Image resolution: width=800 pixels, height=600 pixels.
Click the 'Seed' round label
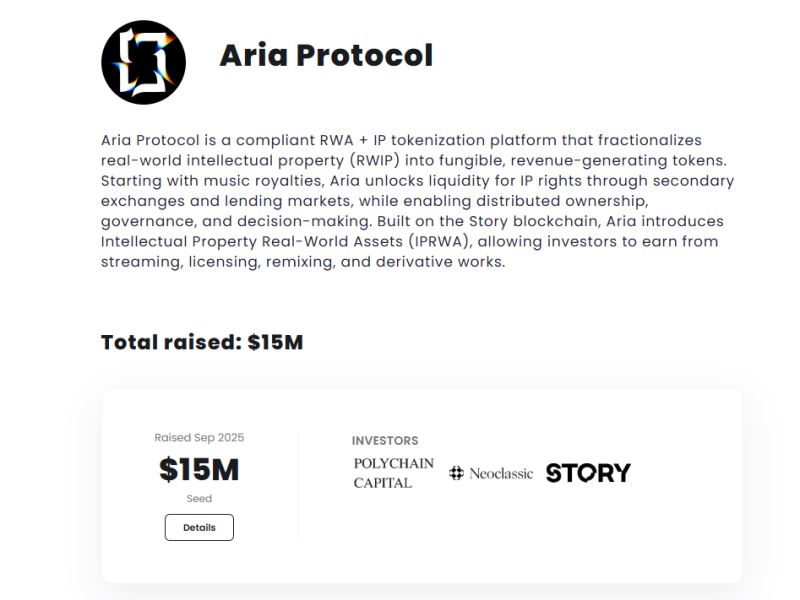[x=199, y=497]
